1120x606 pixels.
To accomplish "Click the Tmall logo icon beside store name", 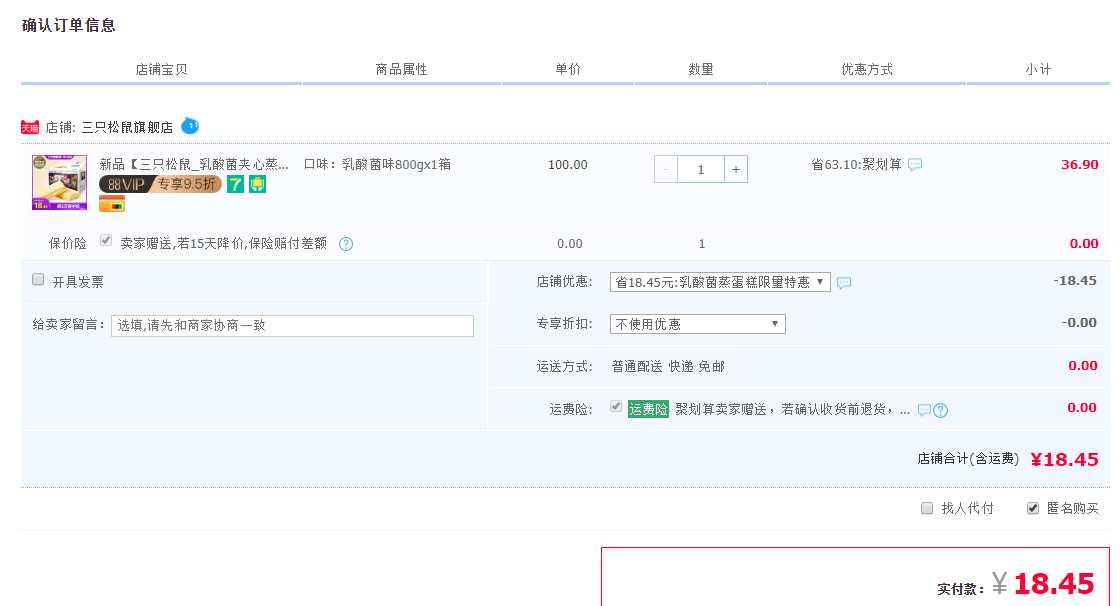I will click(x=30, y=127).
